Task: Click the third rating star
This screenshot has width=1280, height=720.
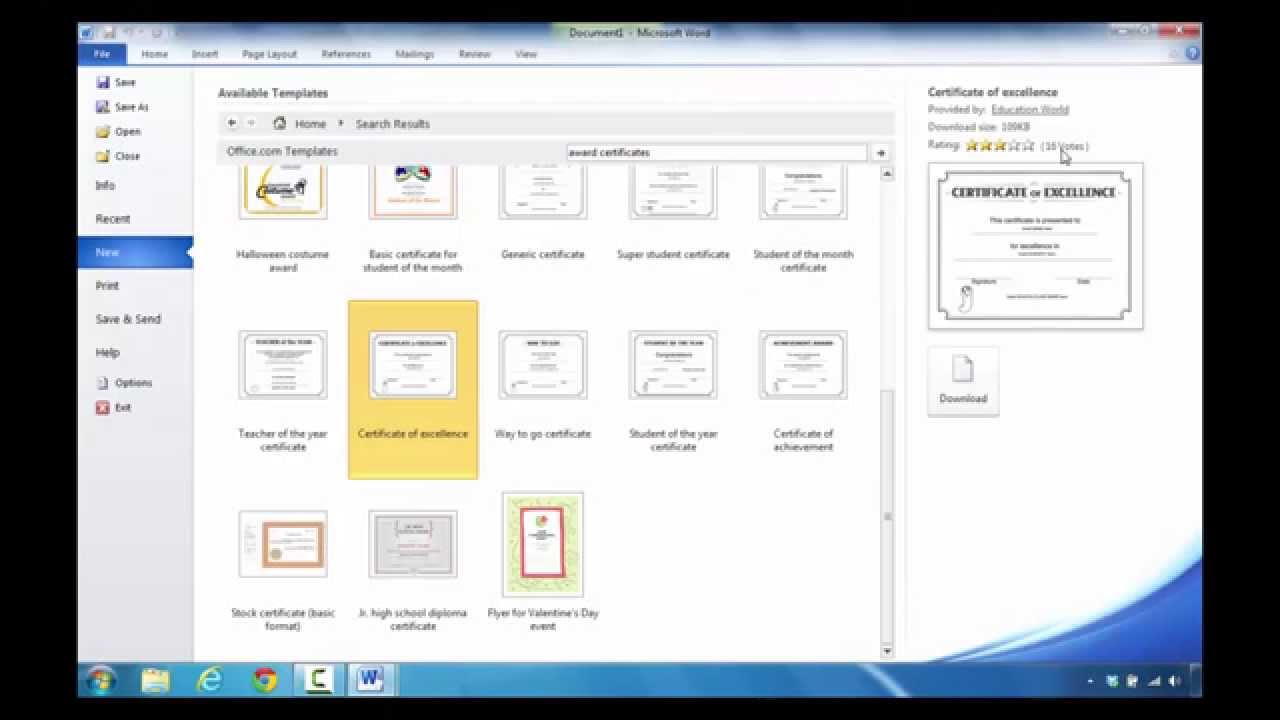Action: coord(1000,146)
